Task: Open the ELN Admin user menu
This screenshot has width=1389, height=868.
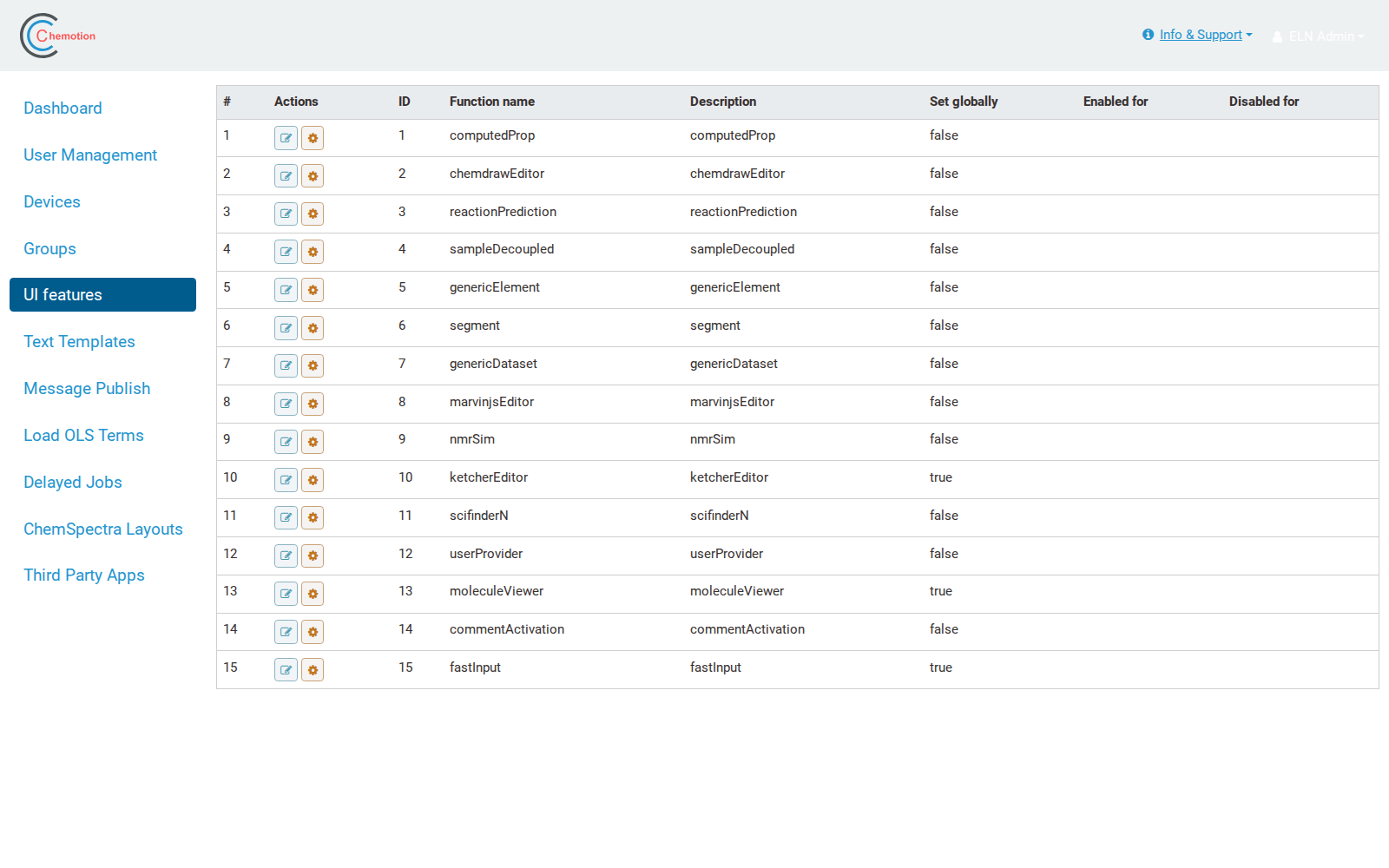Action: click(1318, 36)
